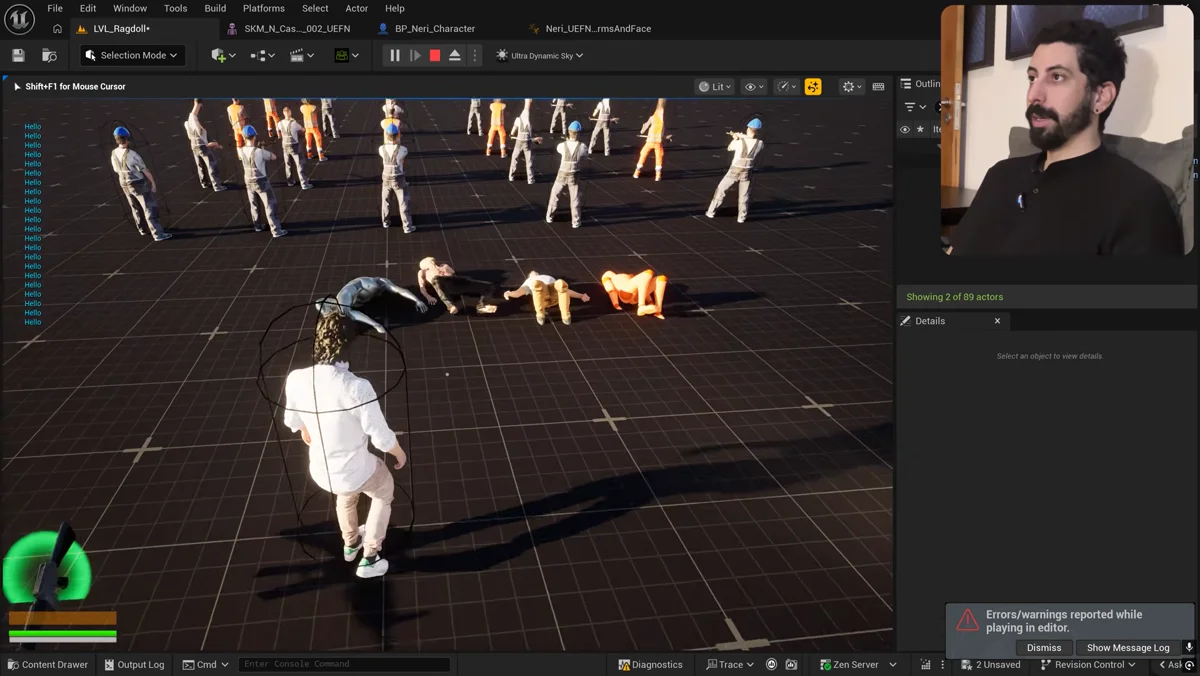Click the Unreal Engine logo icon
Viewport: 1200px width, 676px height.
coord(19,19)
